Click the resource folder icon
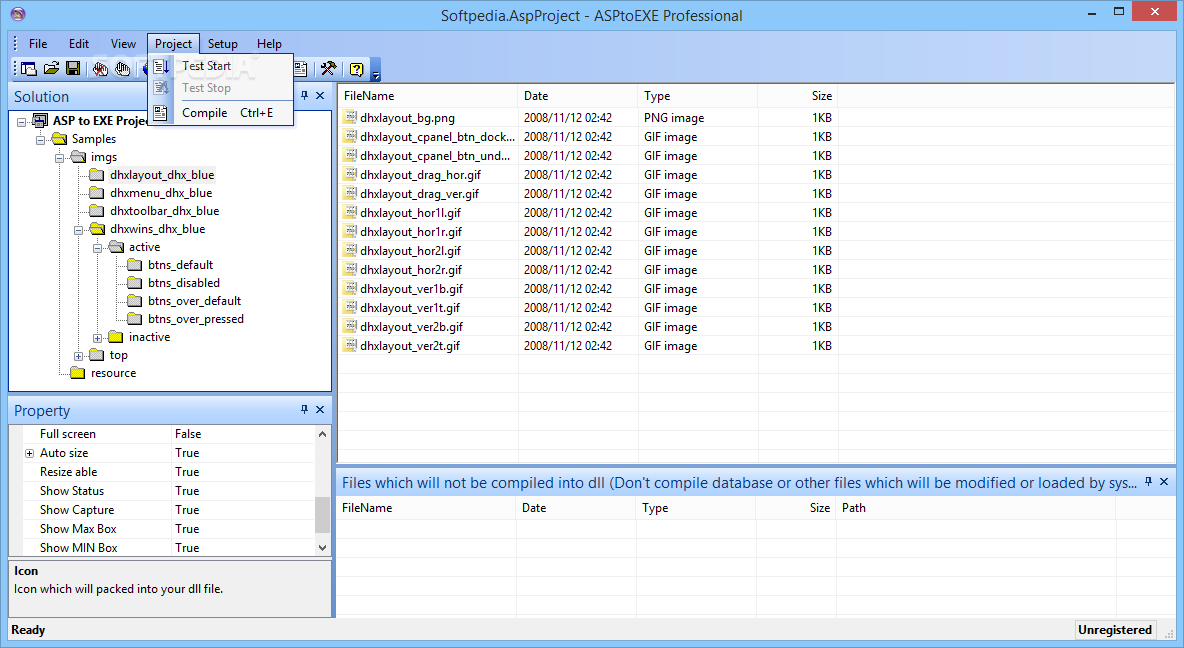The height and width of the screenshot is (648, 1184). click(78, 372)
